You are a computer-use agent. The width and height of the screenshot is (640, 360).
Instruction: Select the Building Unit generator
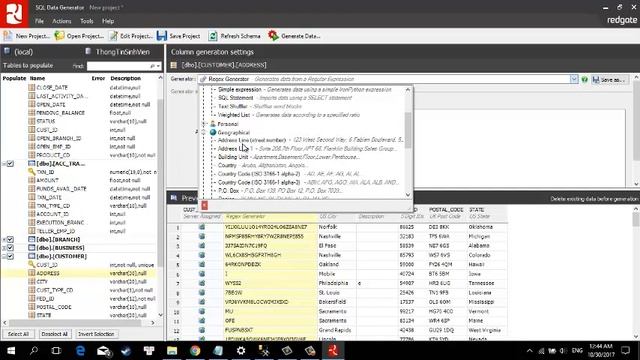tap(233, 157)
